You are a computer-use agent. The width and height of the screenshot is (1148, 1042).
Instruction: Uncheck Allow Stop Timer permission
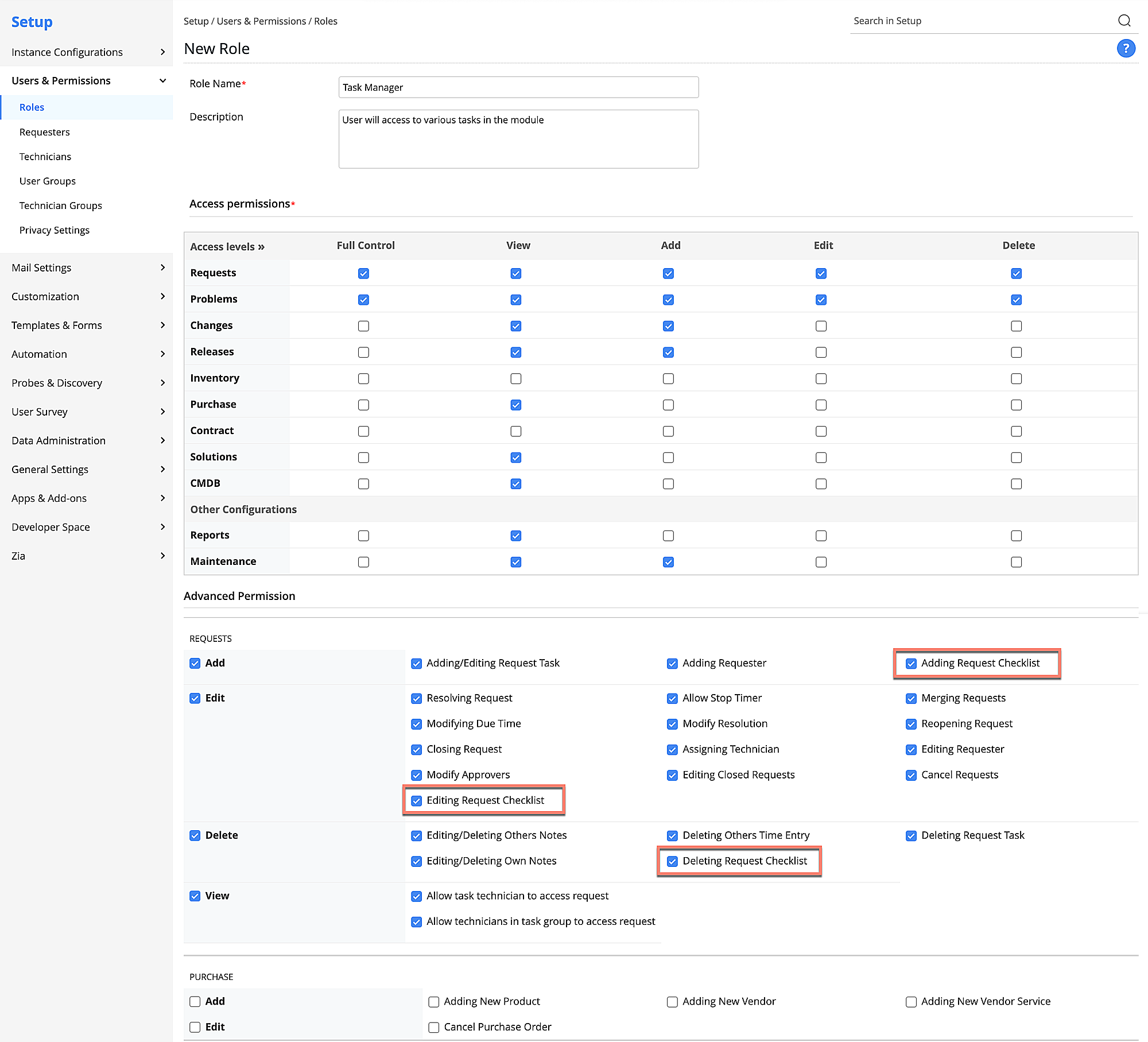tap(672, 698)
